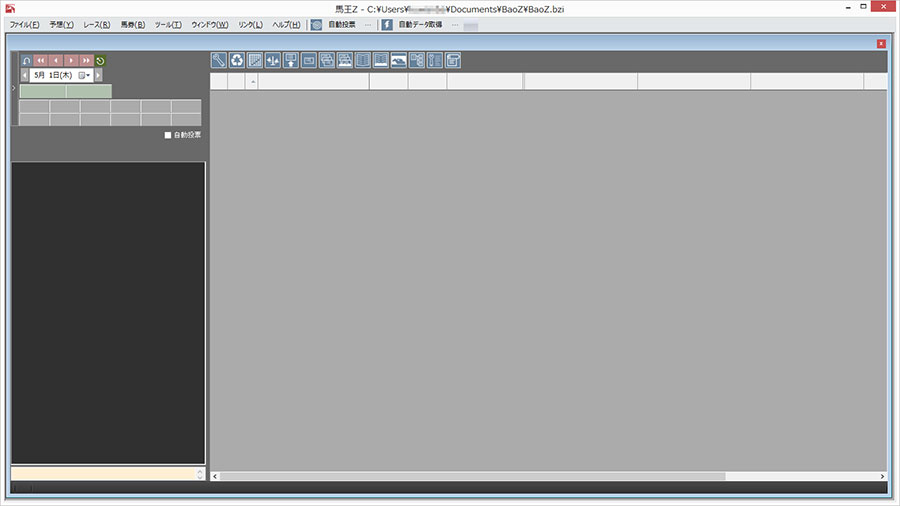Image resolution: width=900 pixels, height=506 pixels.
Task: Click the wrench and list toolbar icon
Action: [x=435, y=60]
